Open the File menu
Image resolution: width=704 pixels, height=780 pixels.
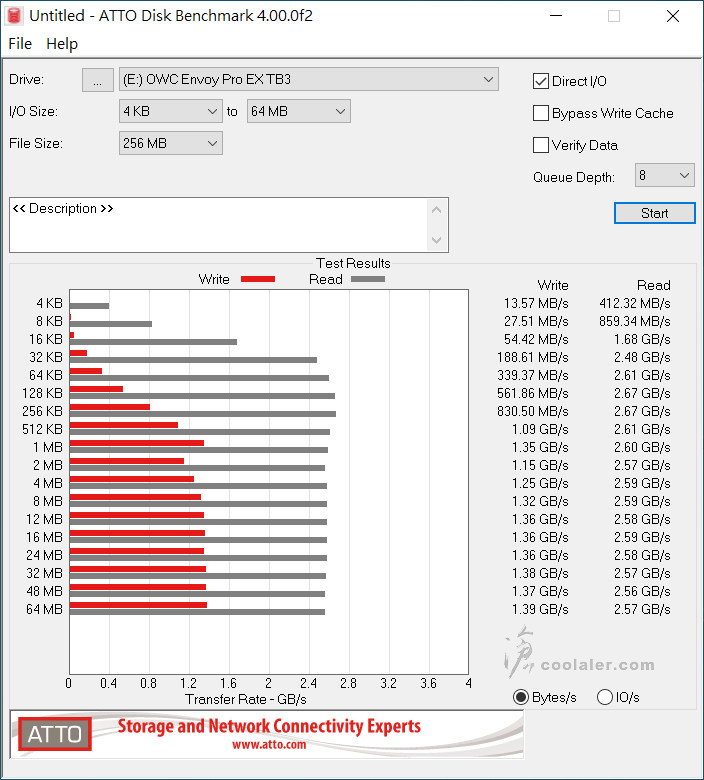click(20, 44)
